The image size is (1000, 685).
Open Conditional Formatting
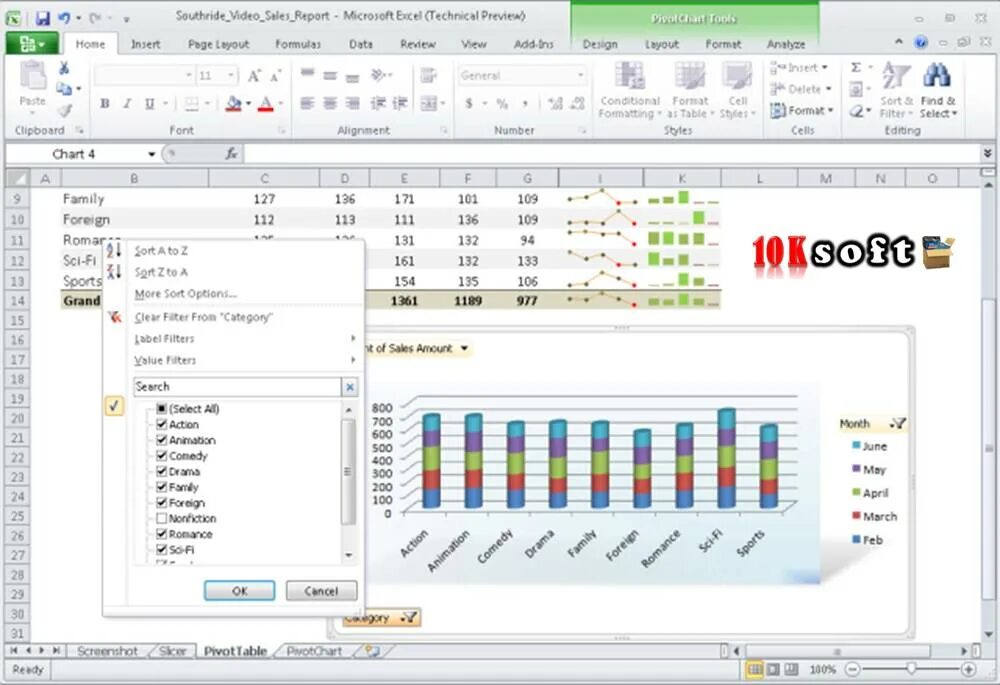(629, 90)
